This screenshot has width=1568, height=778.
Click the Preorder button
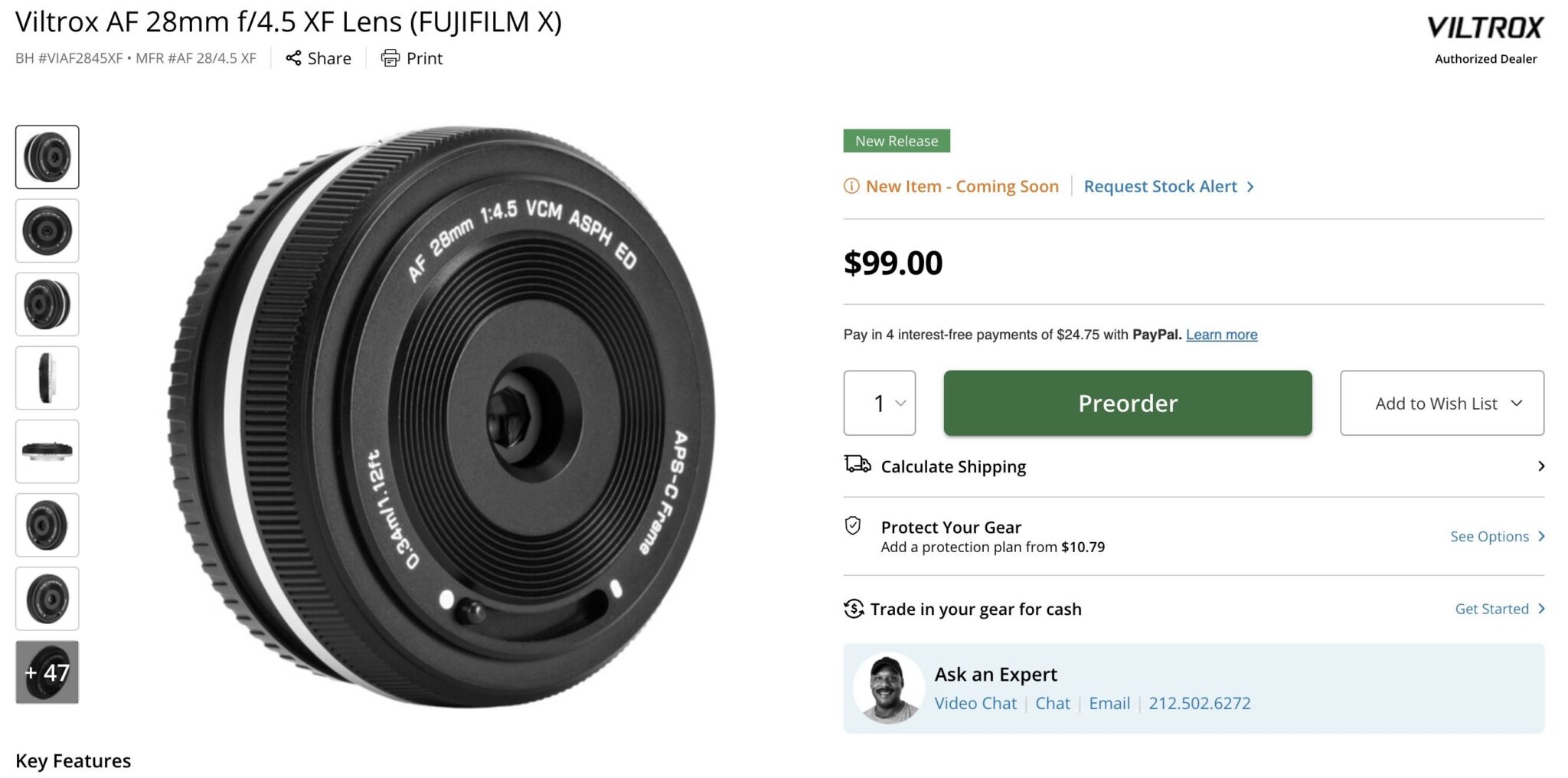[1127, 404]
